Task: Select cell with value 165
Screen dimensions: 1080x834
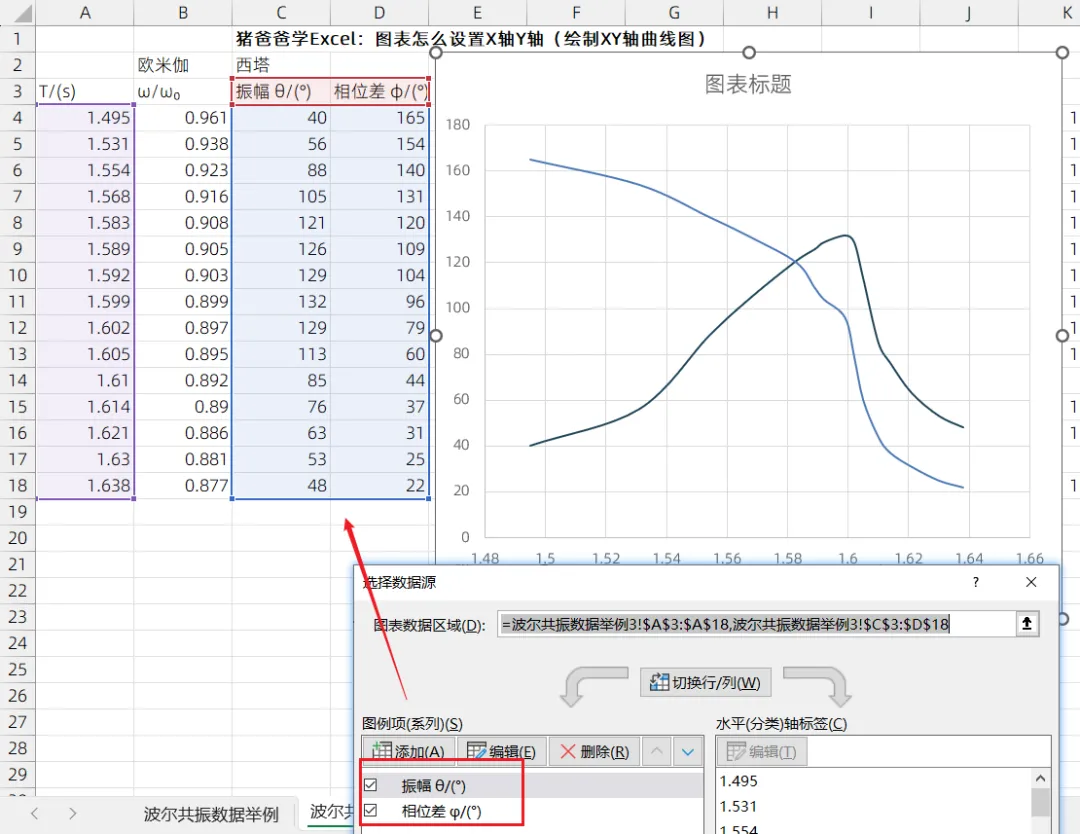Action: coord(380,118)
